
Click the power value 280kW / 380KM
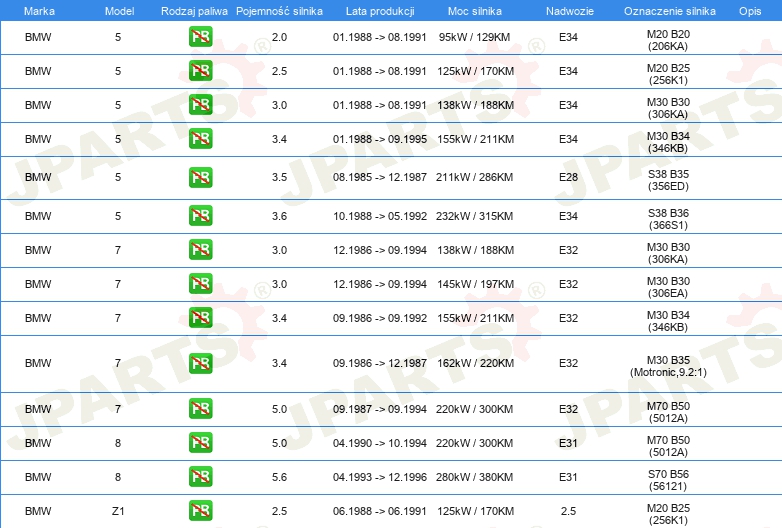[x=474, y=477]
